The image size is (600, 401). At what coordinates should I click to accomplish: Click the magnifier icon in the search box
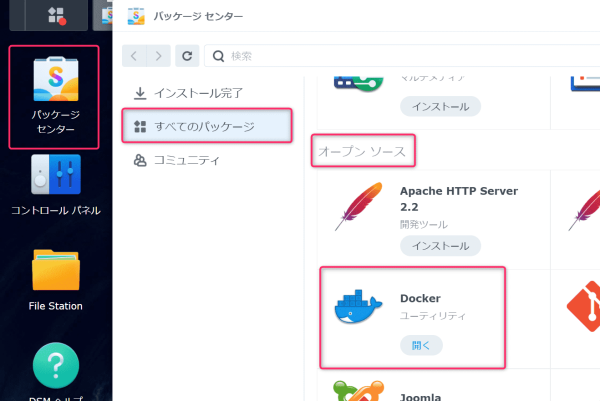218,56
